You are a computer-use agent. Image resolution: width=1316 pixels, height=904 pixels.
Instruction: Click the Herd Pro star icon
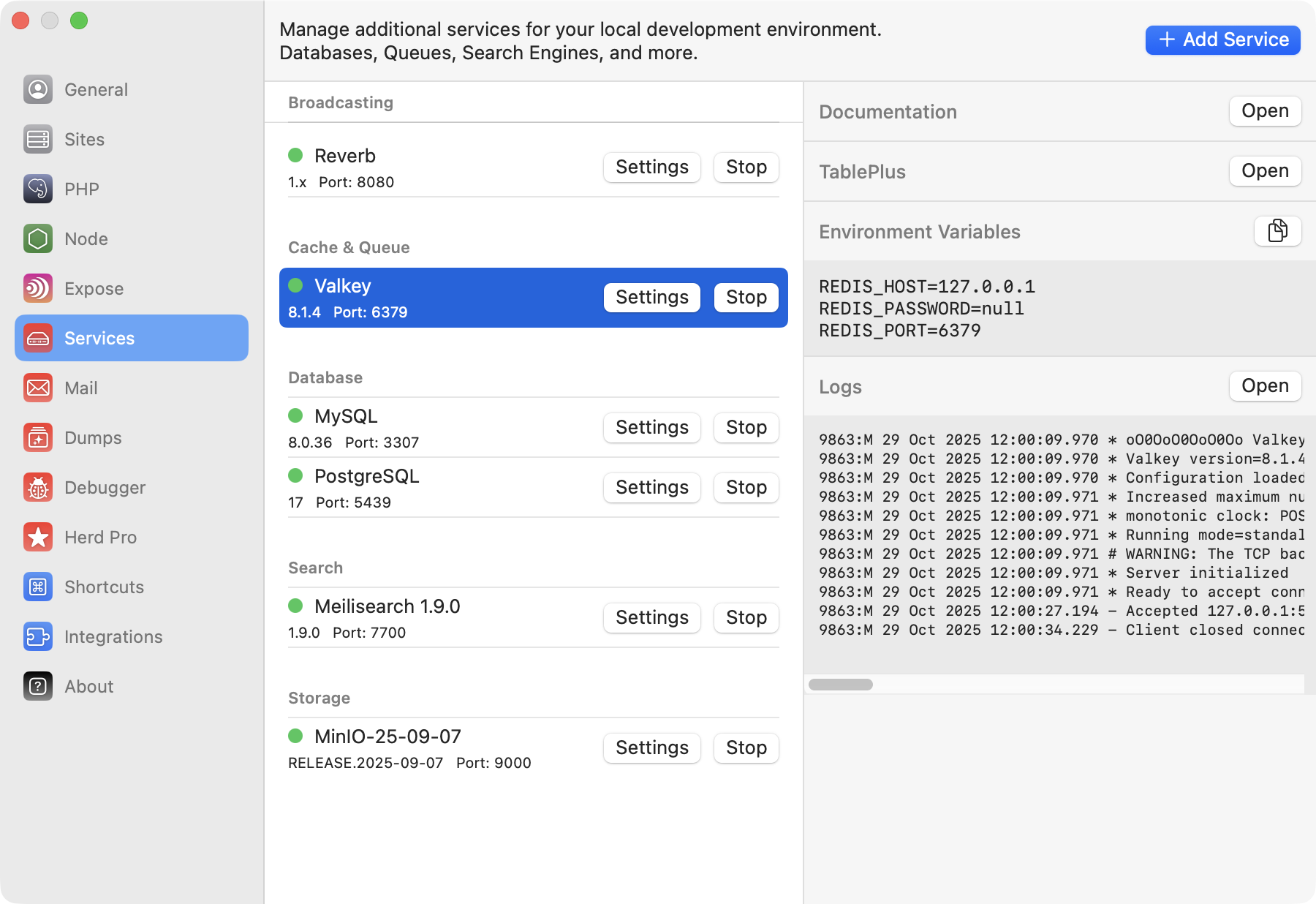pyautogui.click(x=38, y=537)
